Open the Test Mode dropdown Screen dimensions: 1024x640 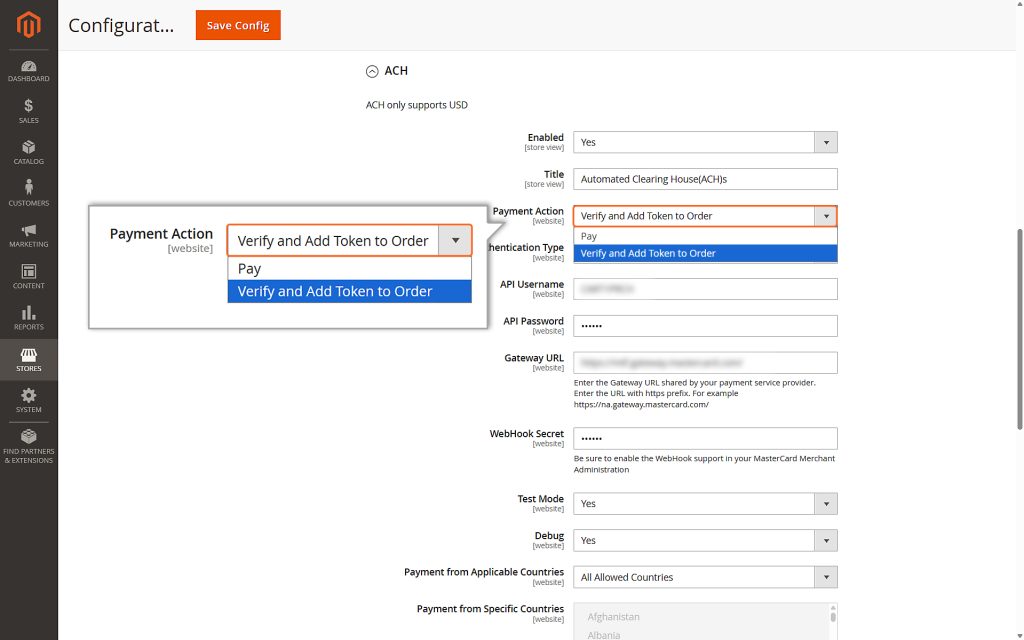pos(825,503)
